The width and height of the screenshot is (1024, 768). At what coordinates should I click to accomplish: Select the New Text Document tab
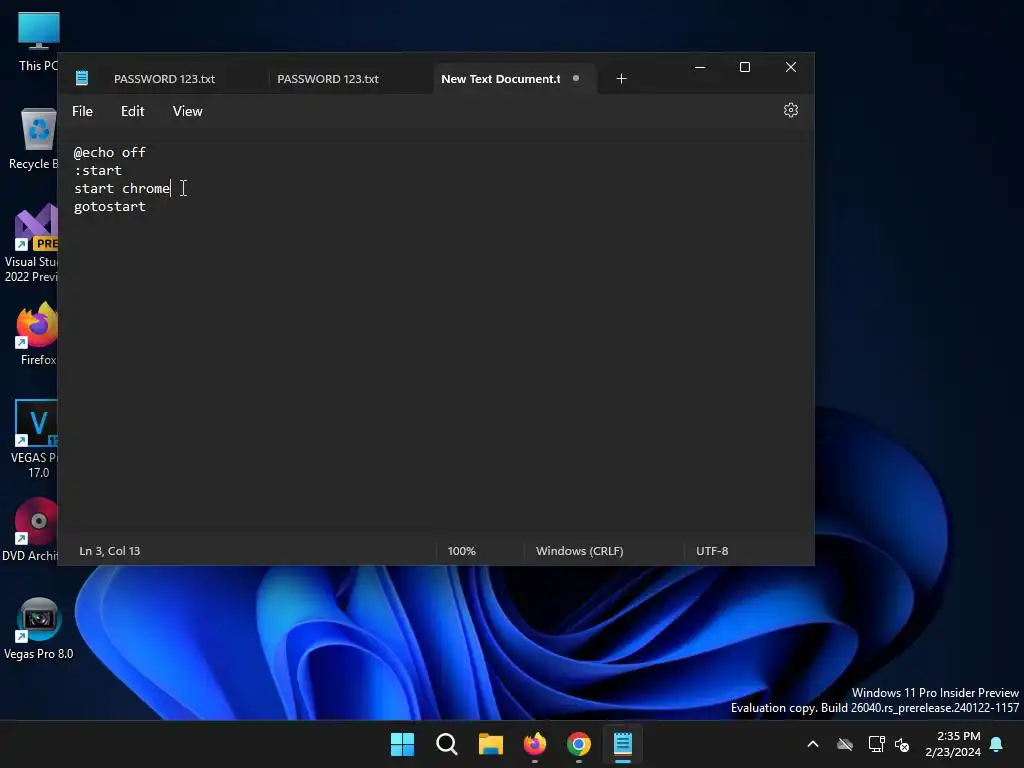(x=500, y=79)
